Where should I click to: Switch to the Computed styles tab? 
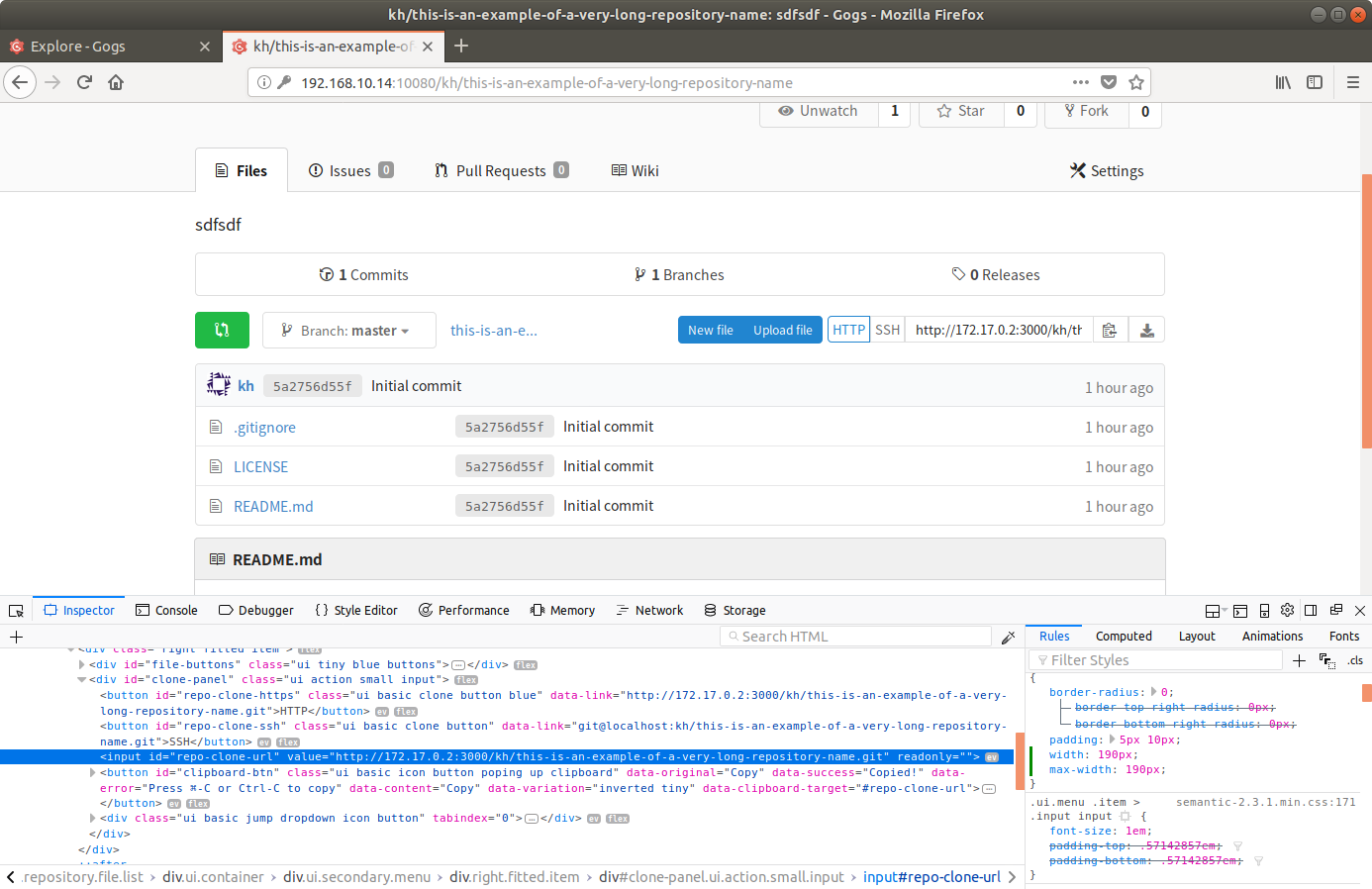(1124, 637)
